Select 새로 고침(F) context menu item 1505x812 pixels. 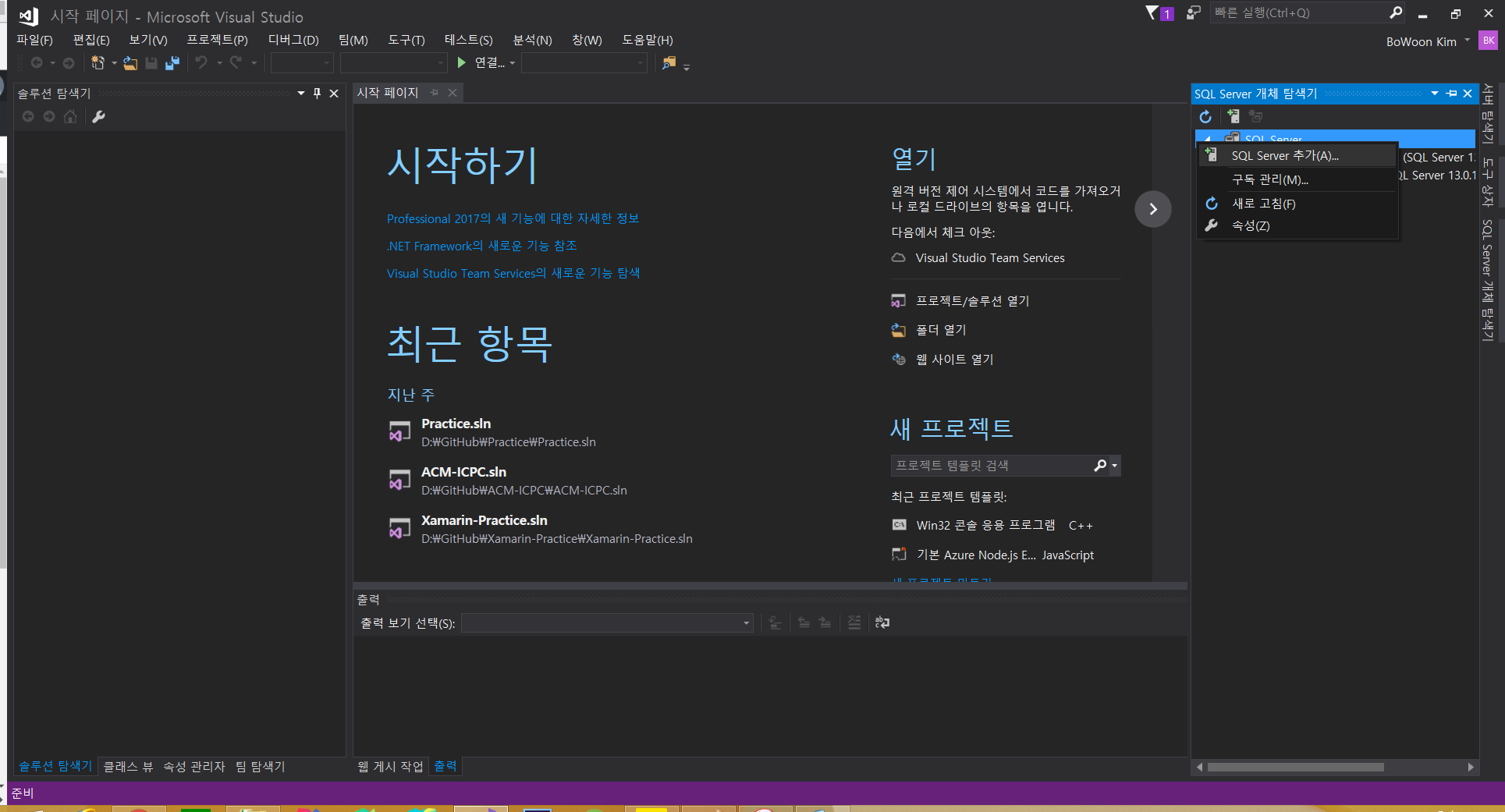pos(1298,203)
